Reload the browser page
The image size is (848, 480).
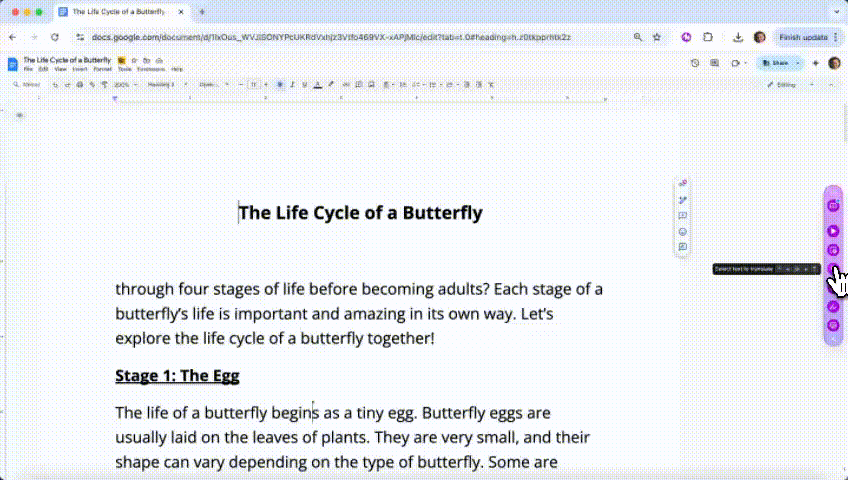(55, 37)
